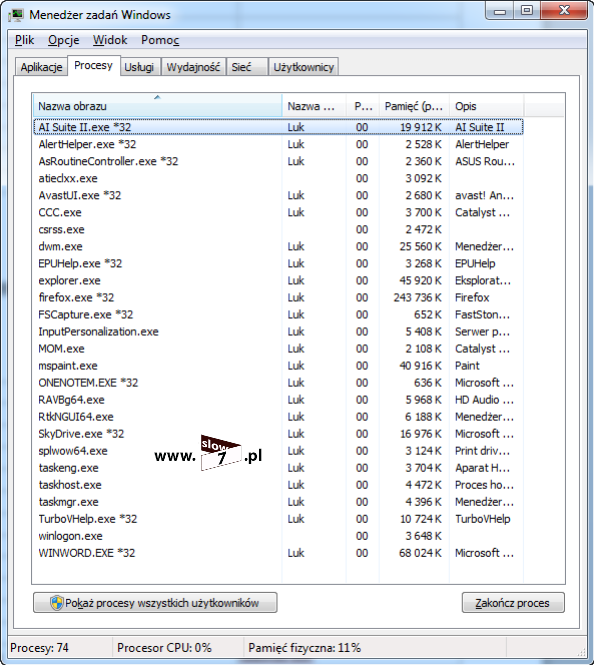Viewport: 594px width, 665px height.
Task: Open the Widok menu
Action: [110, 40]
